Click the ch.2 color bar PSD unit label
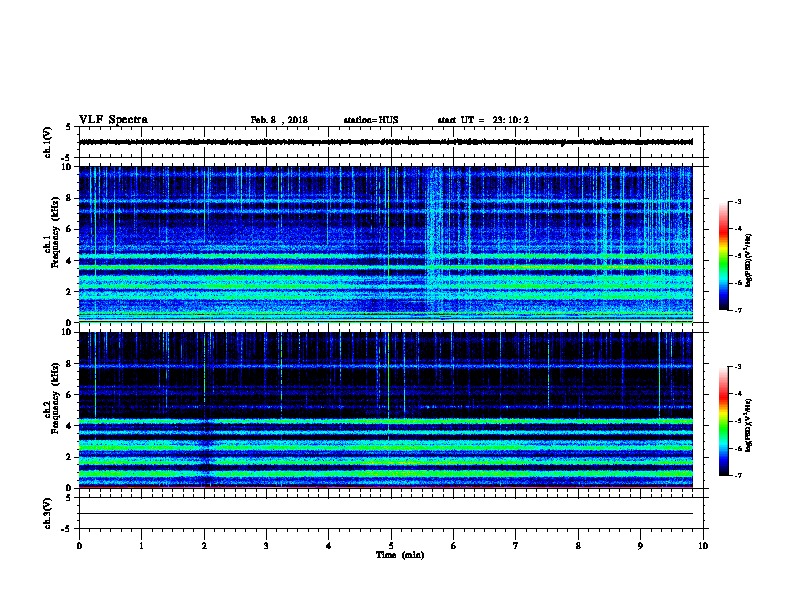The image size is (792, 612). [748, 425]
